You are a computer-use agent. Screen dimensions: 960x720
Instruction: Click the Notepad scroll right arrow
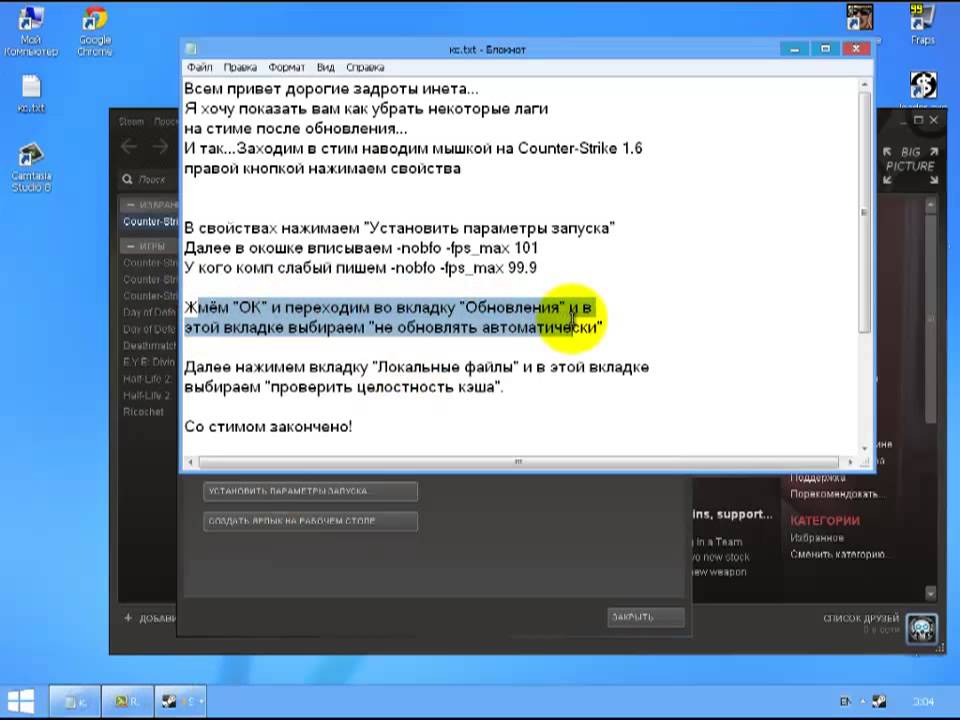tap(850, 462)
